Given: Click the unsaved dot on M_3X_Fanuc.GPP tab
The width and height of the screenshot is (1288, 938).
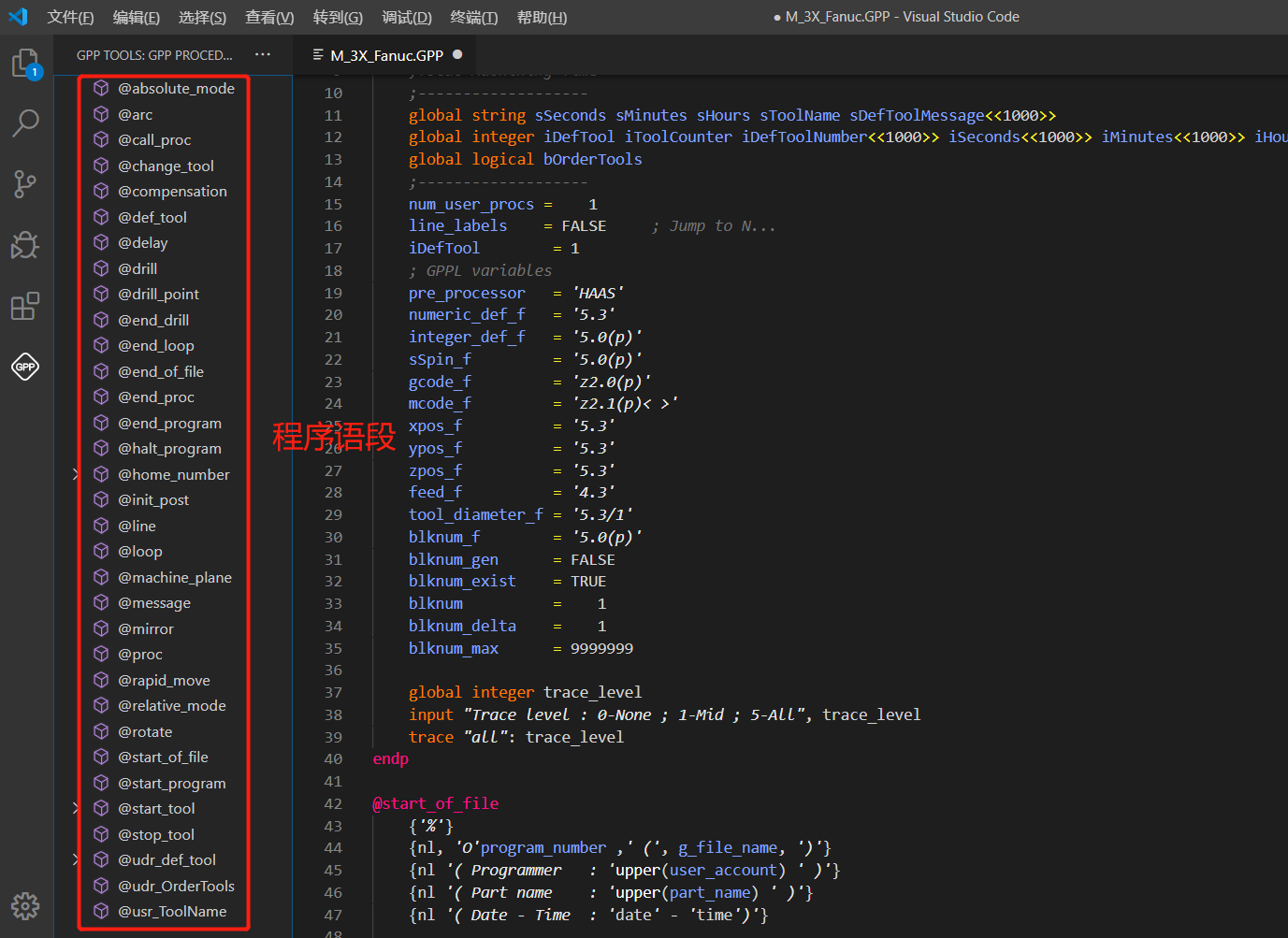Looking at the screenshot, I should coord(457,54).
